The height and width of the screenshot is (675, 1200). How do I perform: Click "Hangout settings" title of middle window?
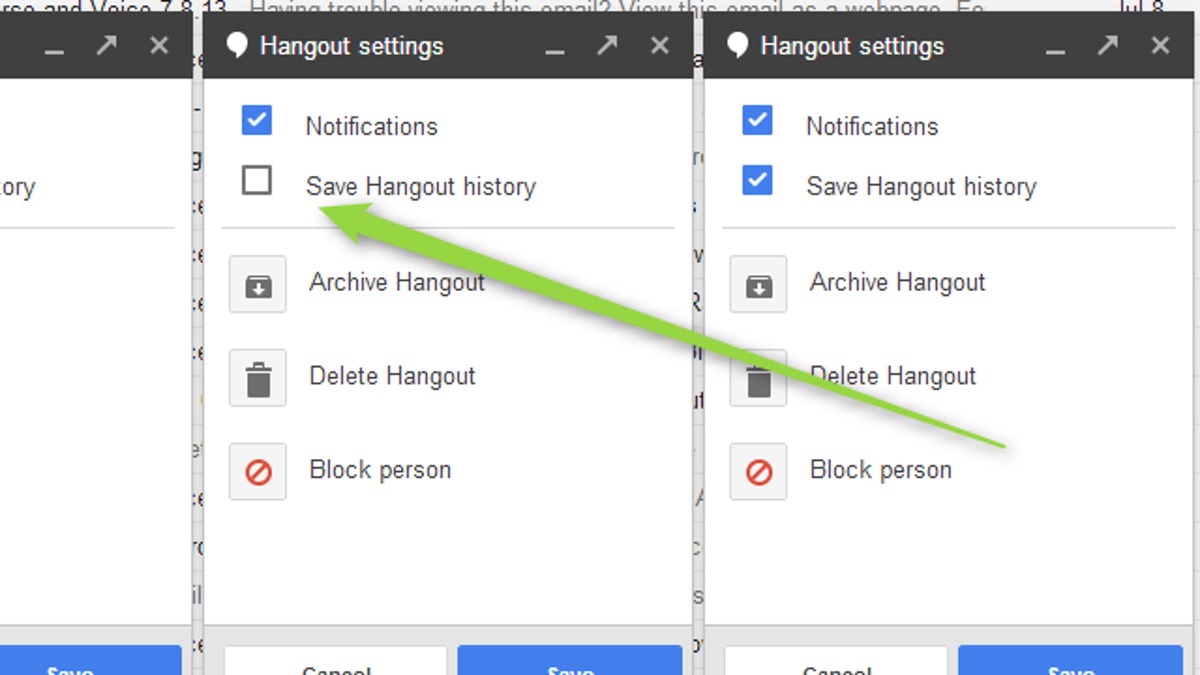click(x=351, y=46)
